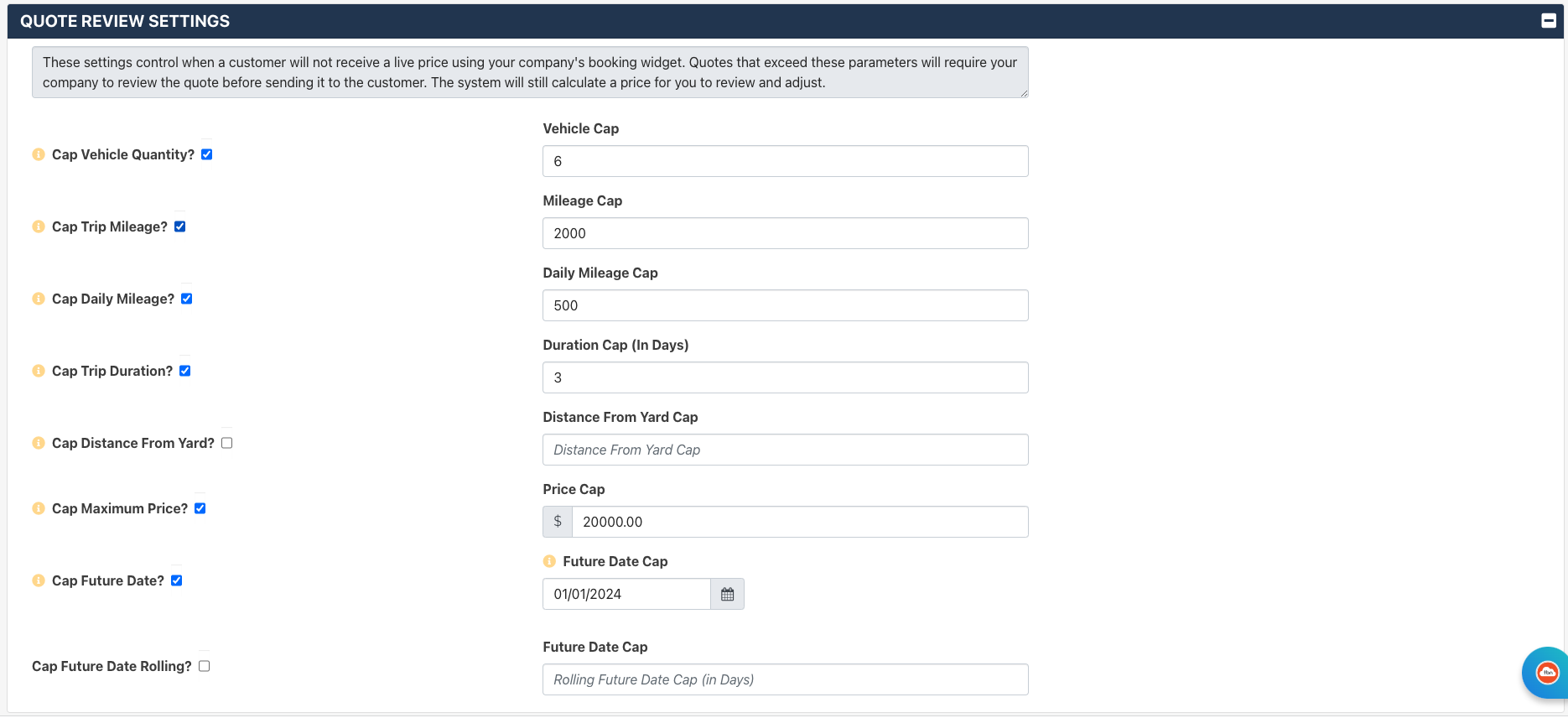Click the Vehicle Cap input field
This screenshot has width=1568, height=718.
(x=786, y=161)
